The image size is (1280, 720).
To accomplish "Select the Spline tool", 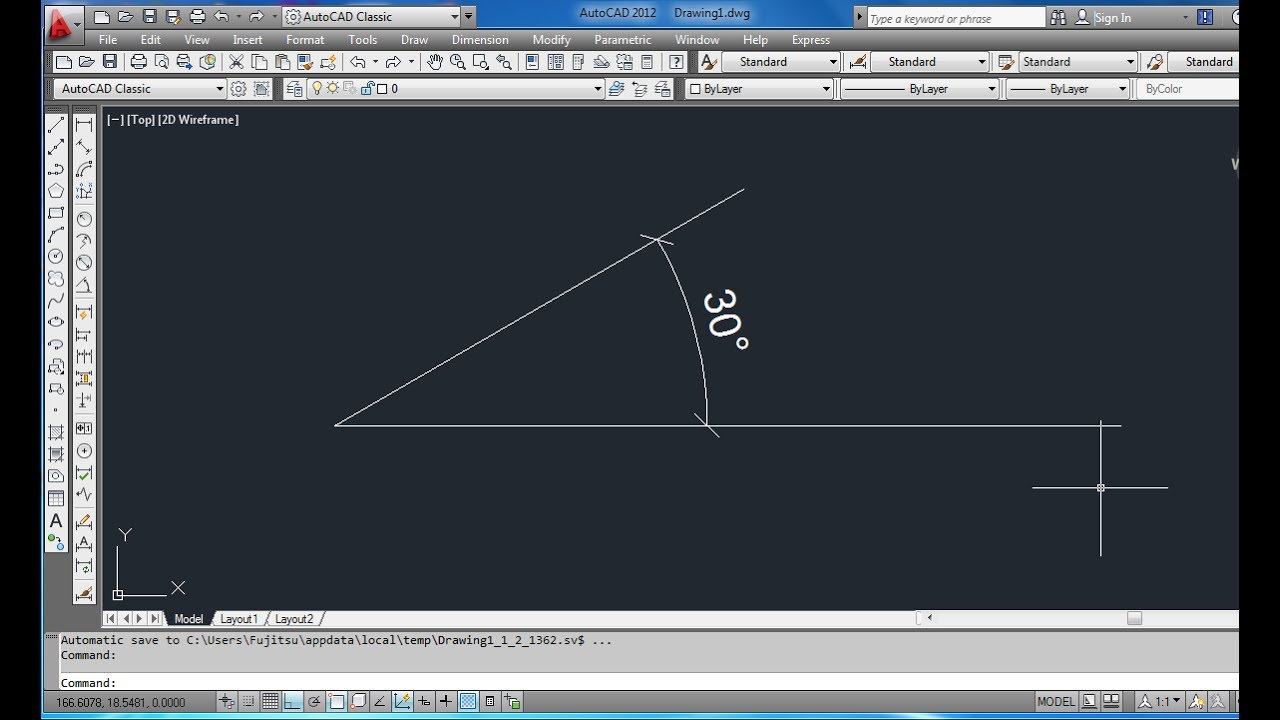I will [56, 299].
